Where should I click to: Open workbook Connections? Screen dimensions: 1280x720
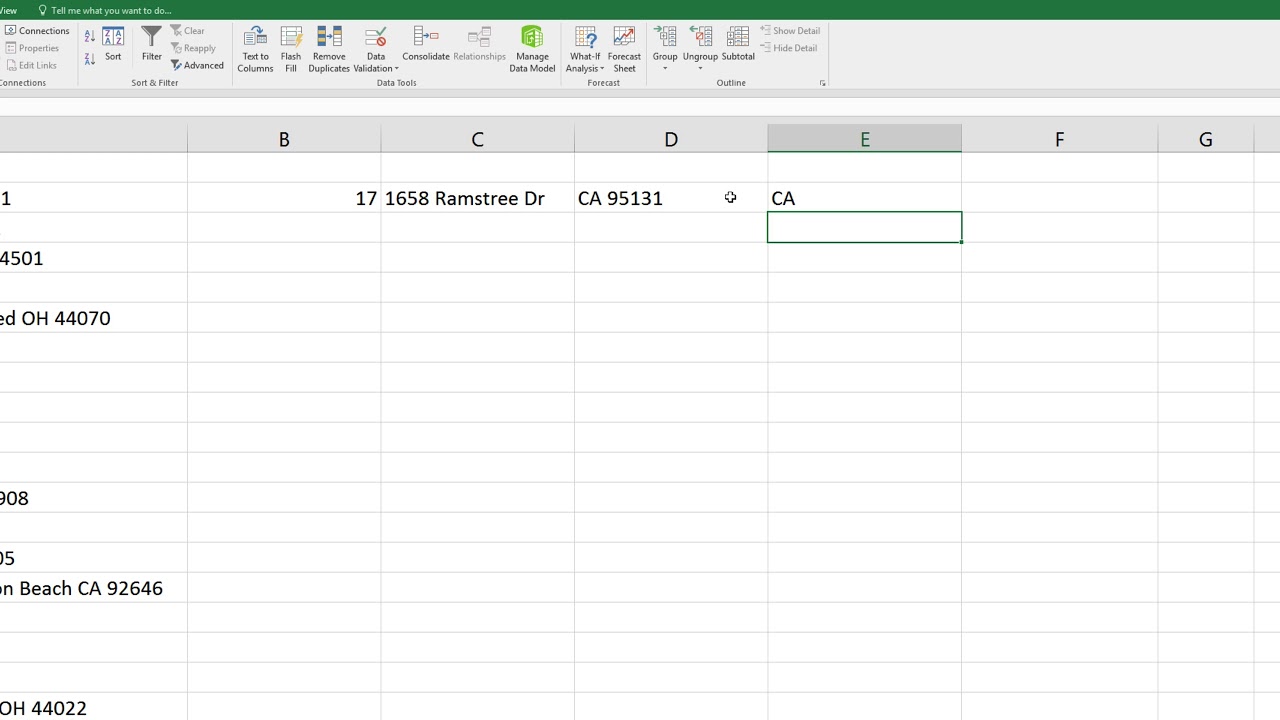[x=37, y=31]
